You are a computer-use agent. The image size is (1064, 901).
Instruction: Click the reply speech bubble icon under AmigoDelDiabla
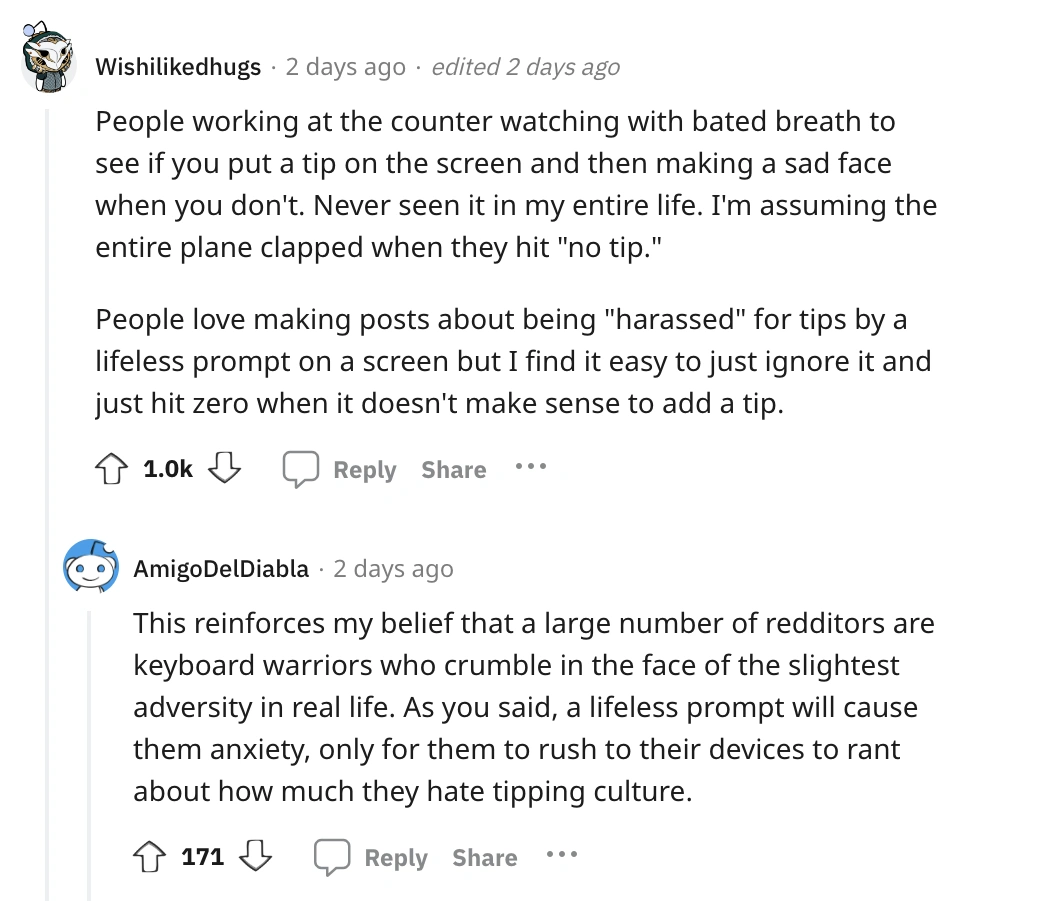[x=333, y=856]
